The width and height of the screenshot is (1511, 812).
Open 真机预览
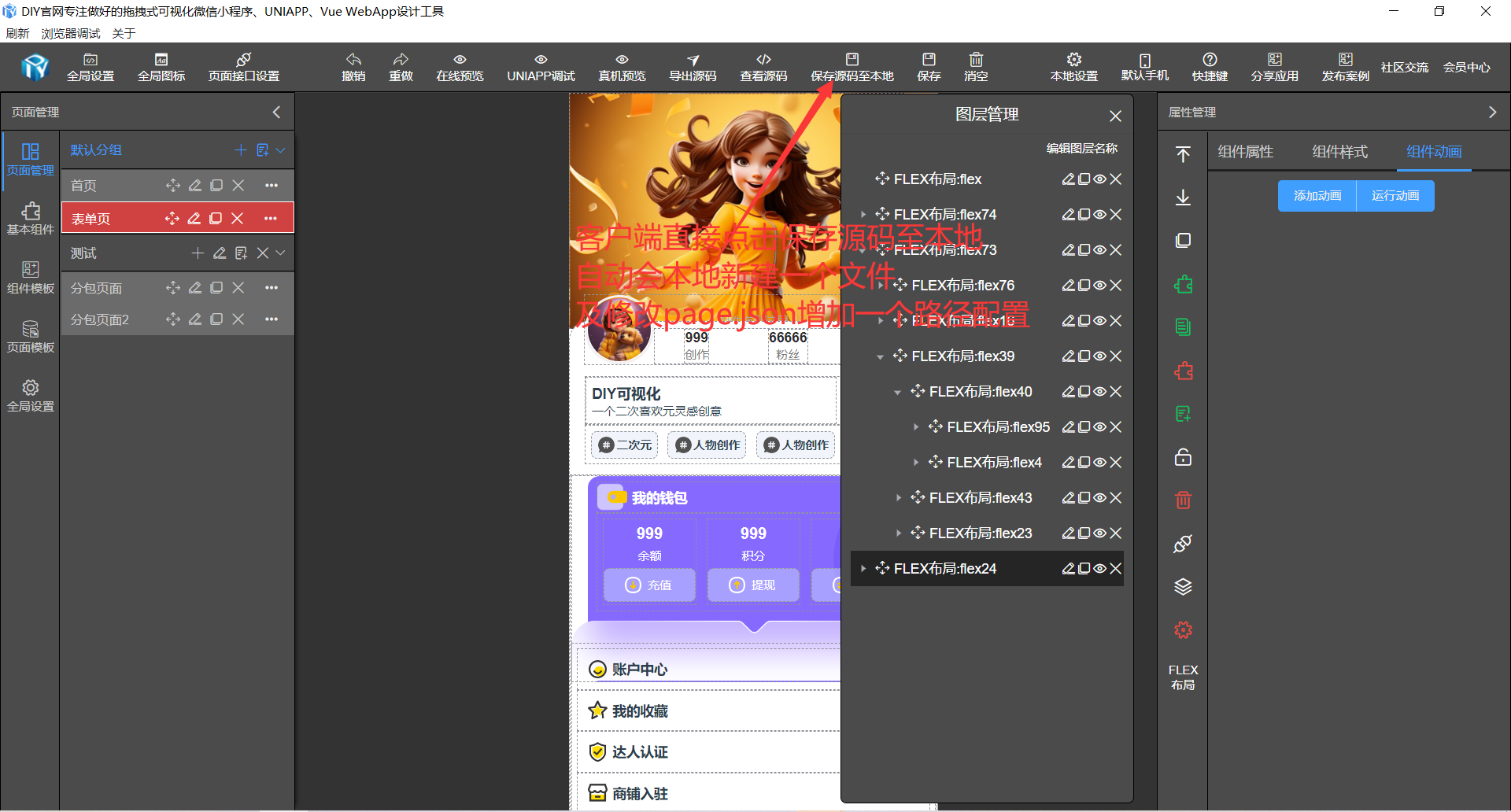coord(622,67)
